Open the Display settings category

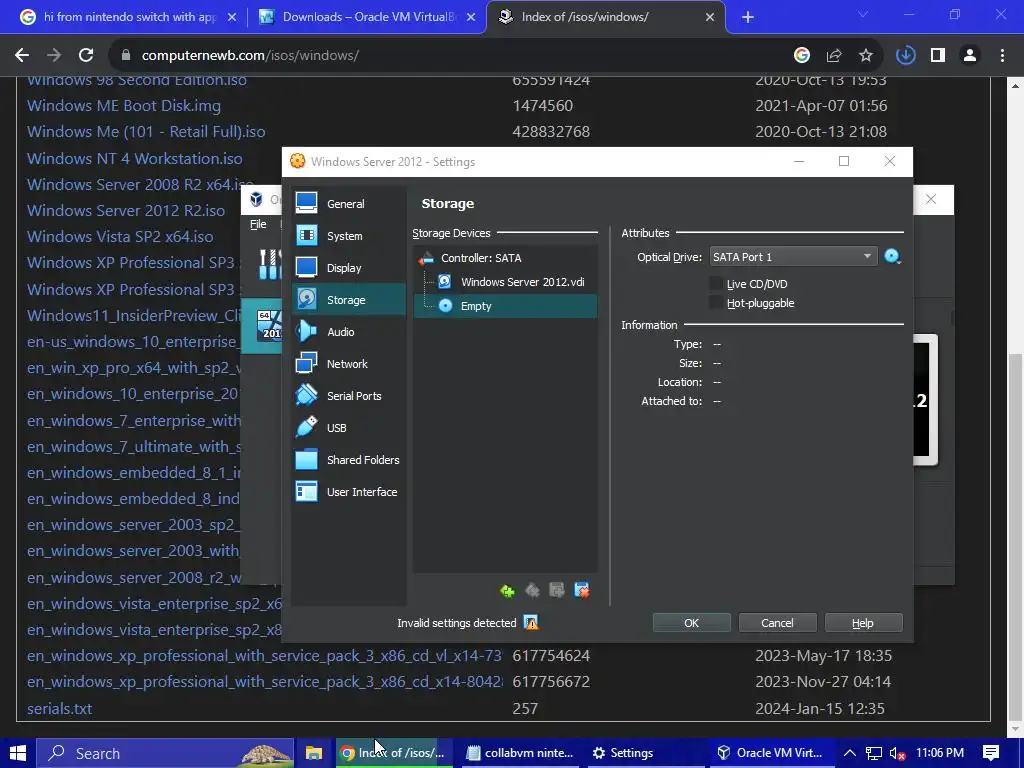pyautogui.click(x=347, y=268)
